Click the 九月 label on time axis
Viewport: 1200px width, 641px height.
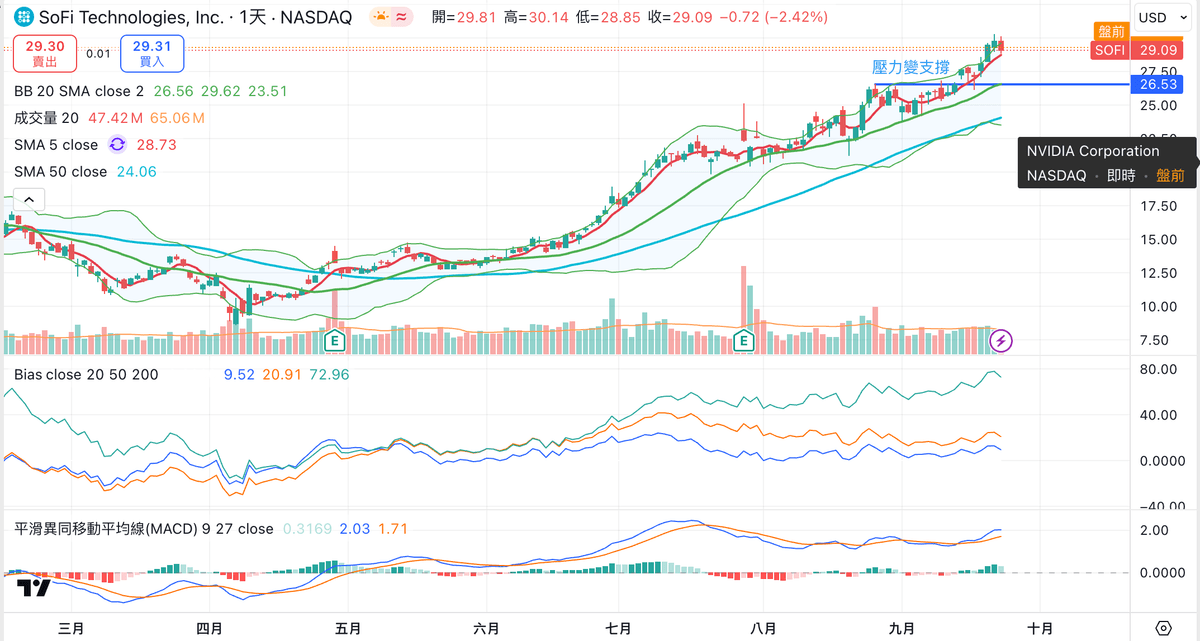coord(902,628)
